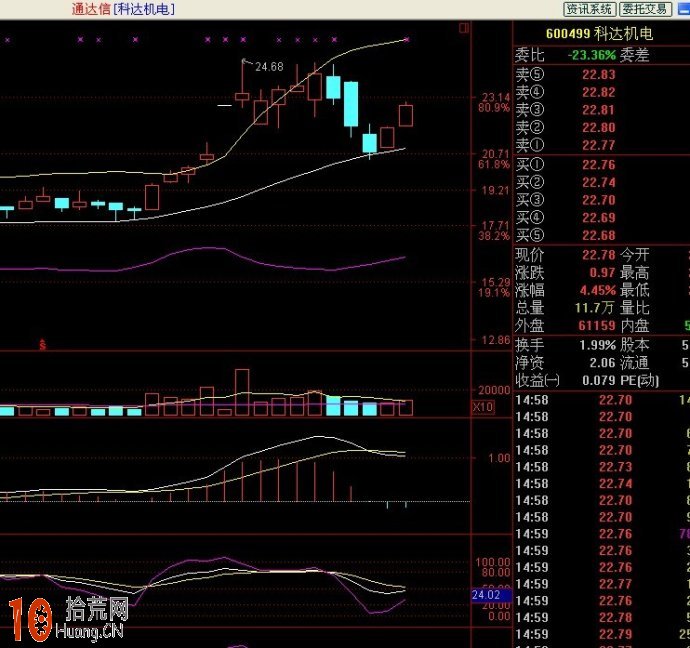
Task: Select the 买① bid price 22.76
Action: 598,165
